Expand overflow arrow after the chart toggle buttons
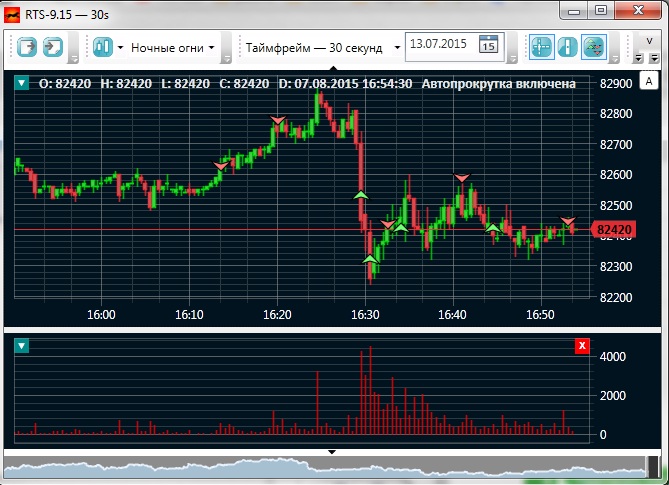The width and height of the screenshot is (669, 485). point(614,59)
